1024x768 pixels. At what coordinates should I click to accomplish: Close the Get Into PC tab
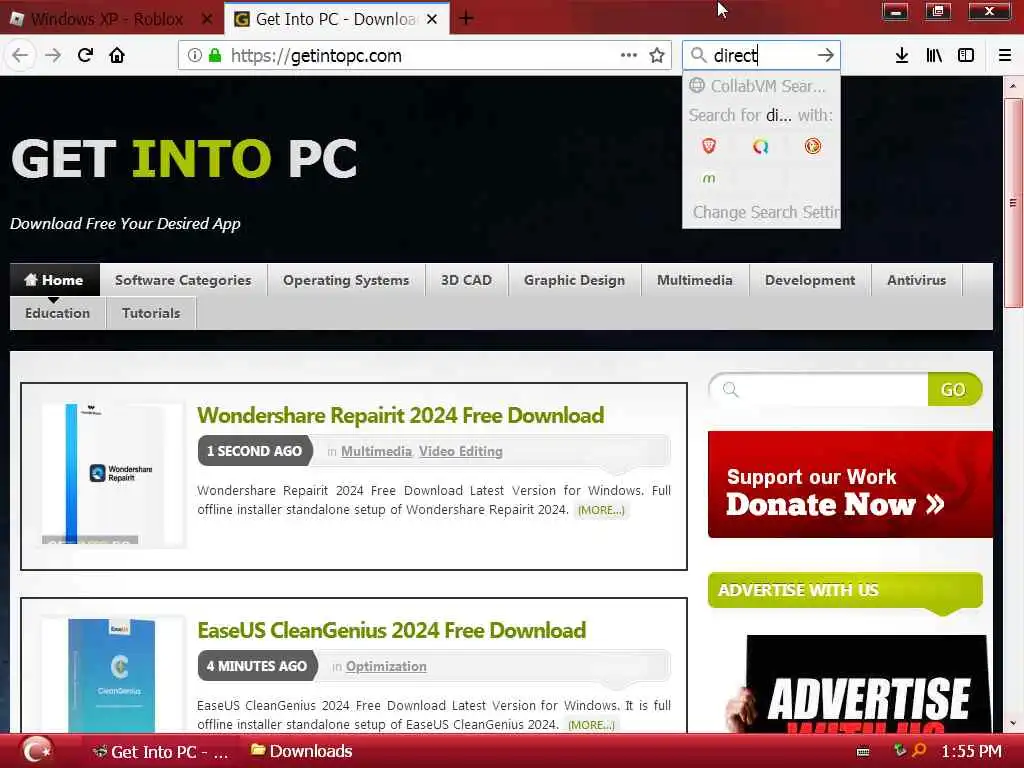tap(432, 19)
